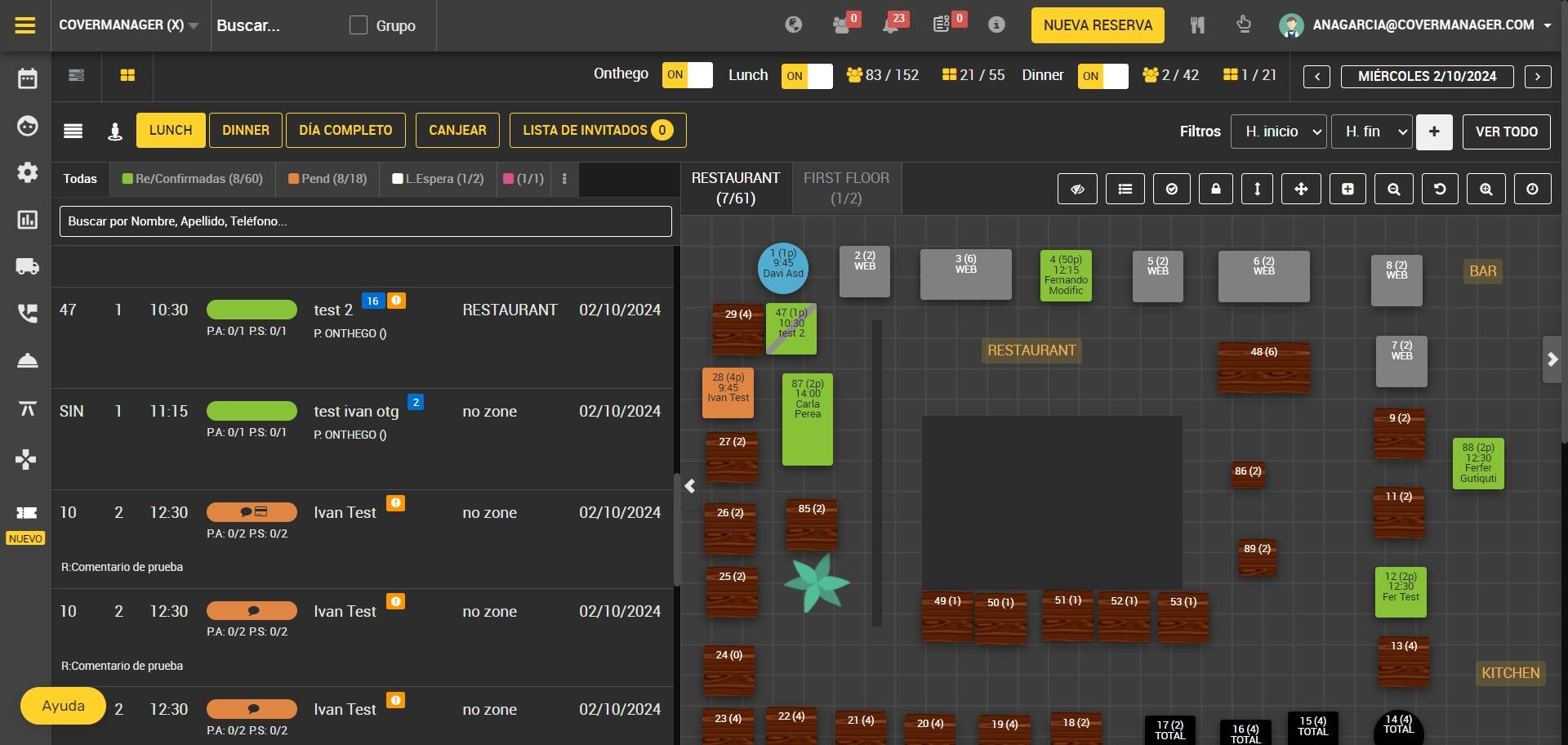
Task: Reset floor plan with undo icon
Action: pyautogui.click(x=1439, y=190)
